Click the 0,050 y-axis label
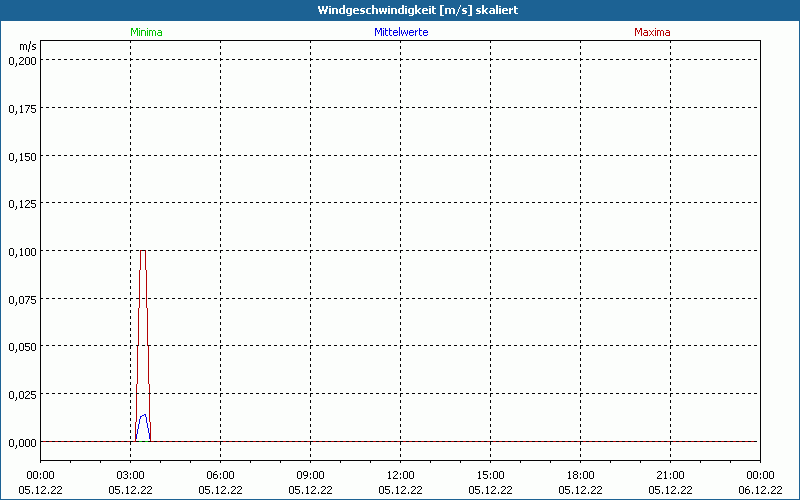Viewport: 800px width, 500px height. [22, 347]
